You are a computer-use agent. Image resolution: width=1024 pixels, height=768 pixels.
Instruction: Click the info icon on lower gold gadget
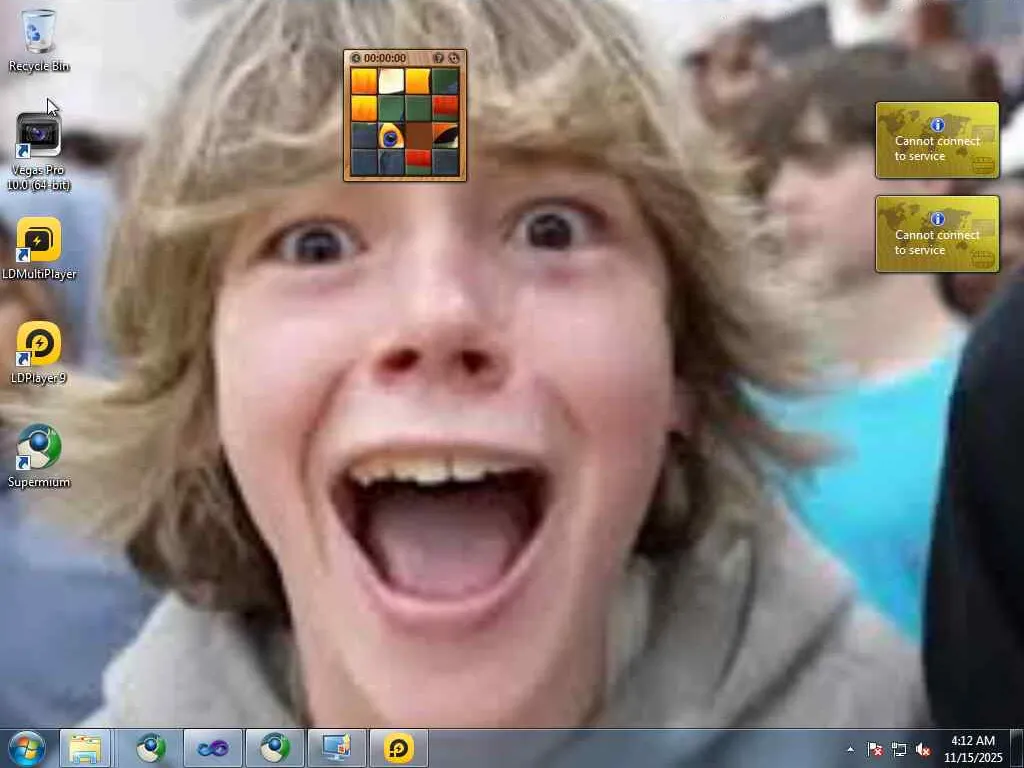pyautogui.click(x=938, y=218)
